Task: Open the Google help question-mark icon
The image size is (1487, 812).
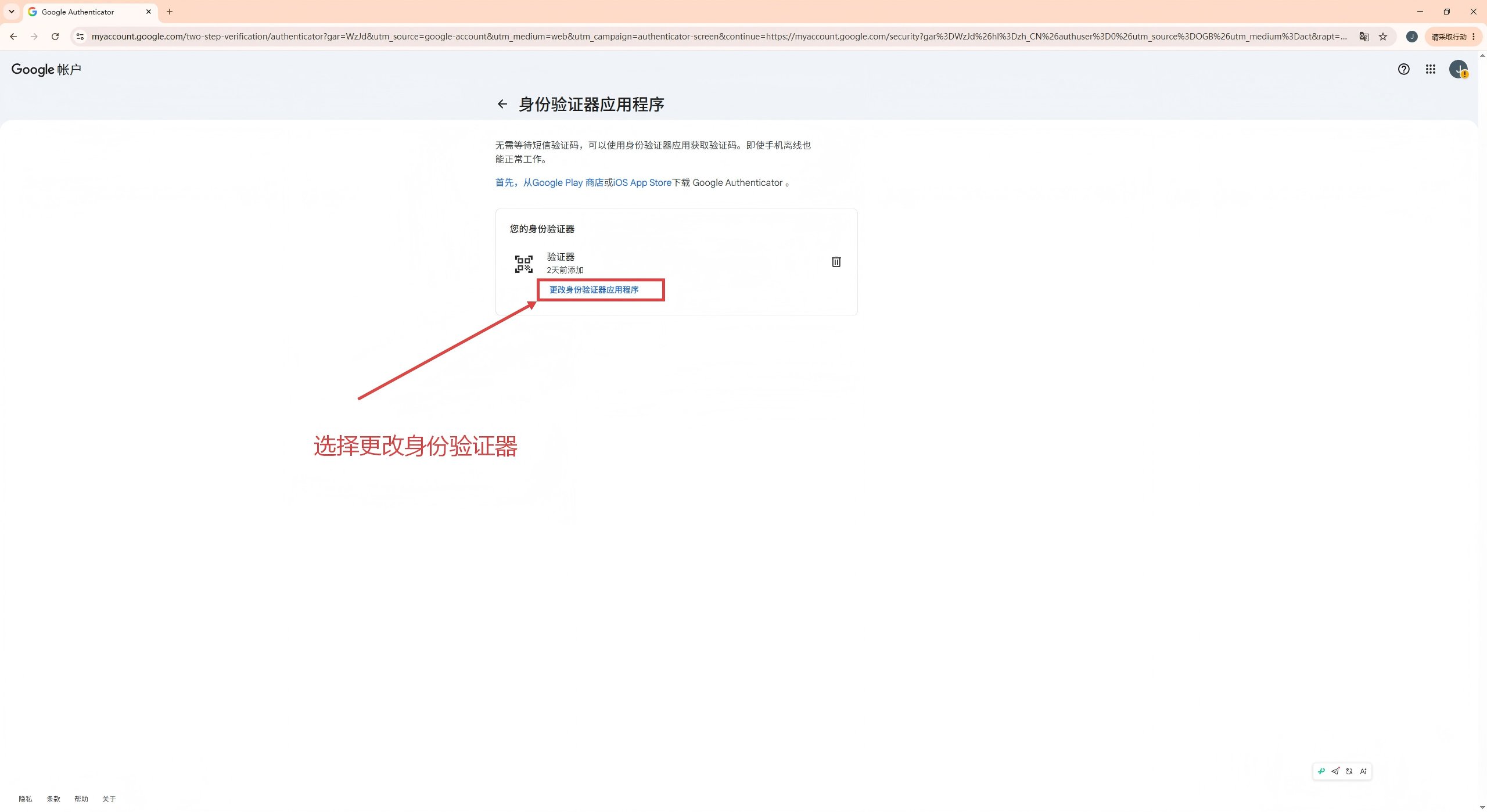Action: (1403, 69)
